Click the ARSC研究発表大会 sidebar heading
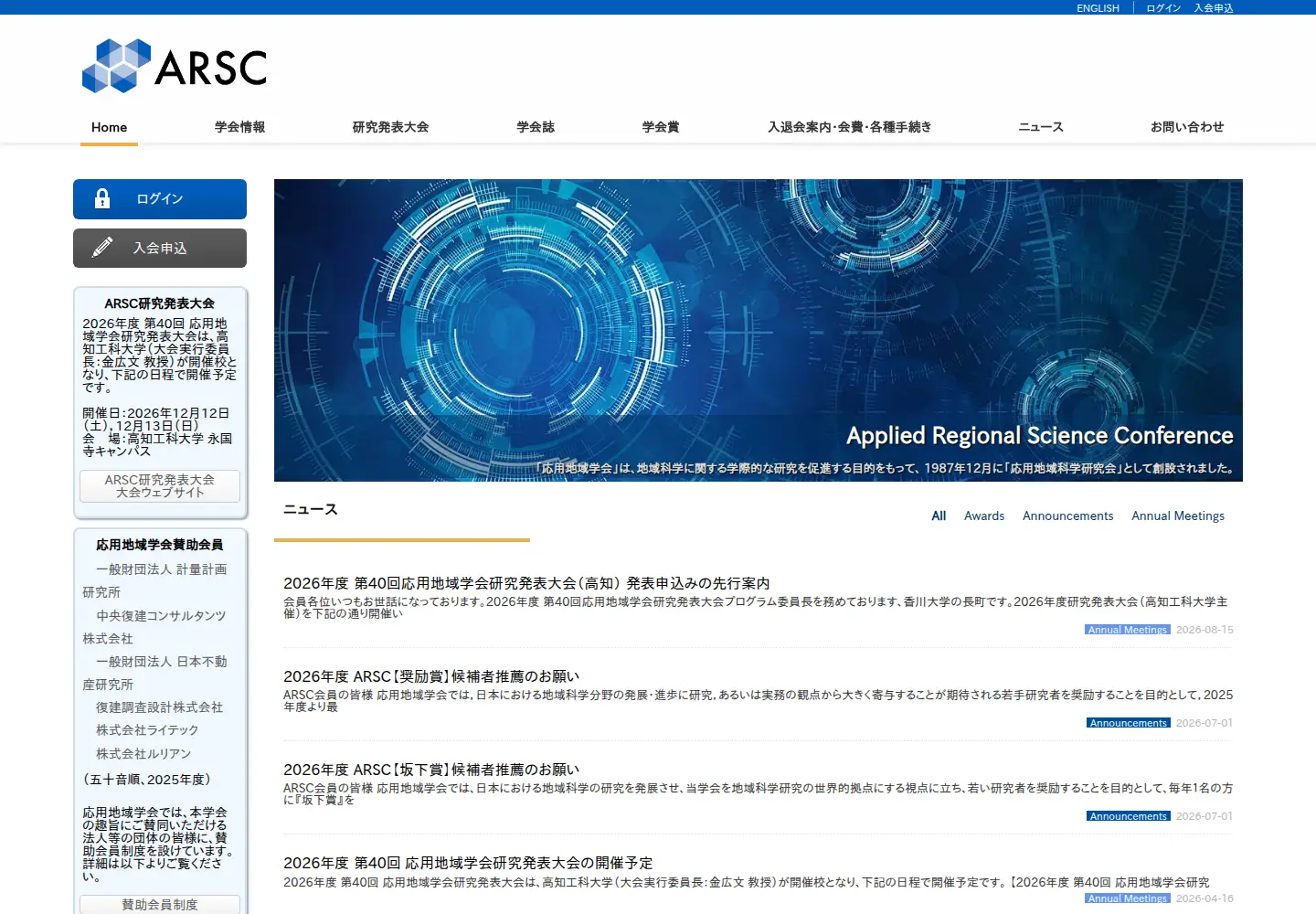Image resolution: width=1316 pixels, height=914 pixels. click(160, 303)
